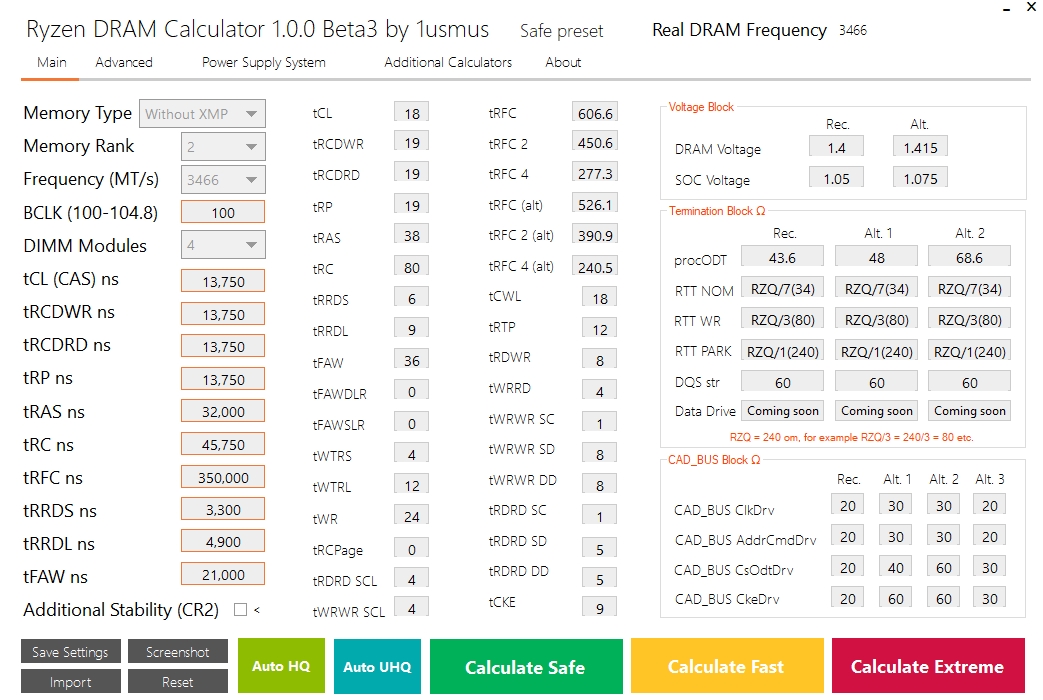
Task: Click the tRRDL ns input field
Action: (x=223, y=542)
